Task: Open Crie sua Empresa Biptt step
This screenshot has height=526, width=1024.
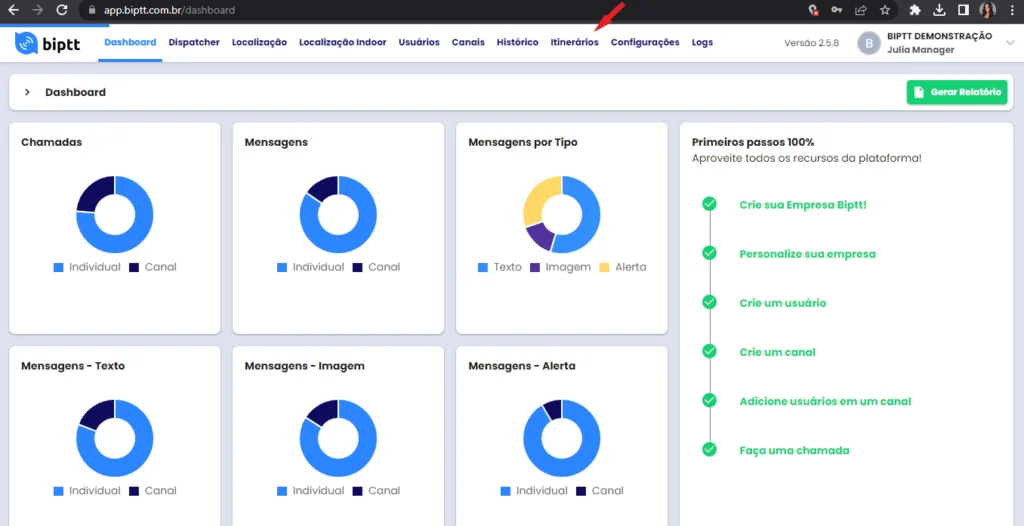Action: [x=803, y=205]
